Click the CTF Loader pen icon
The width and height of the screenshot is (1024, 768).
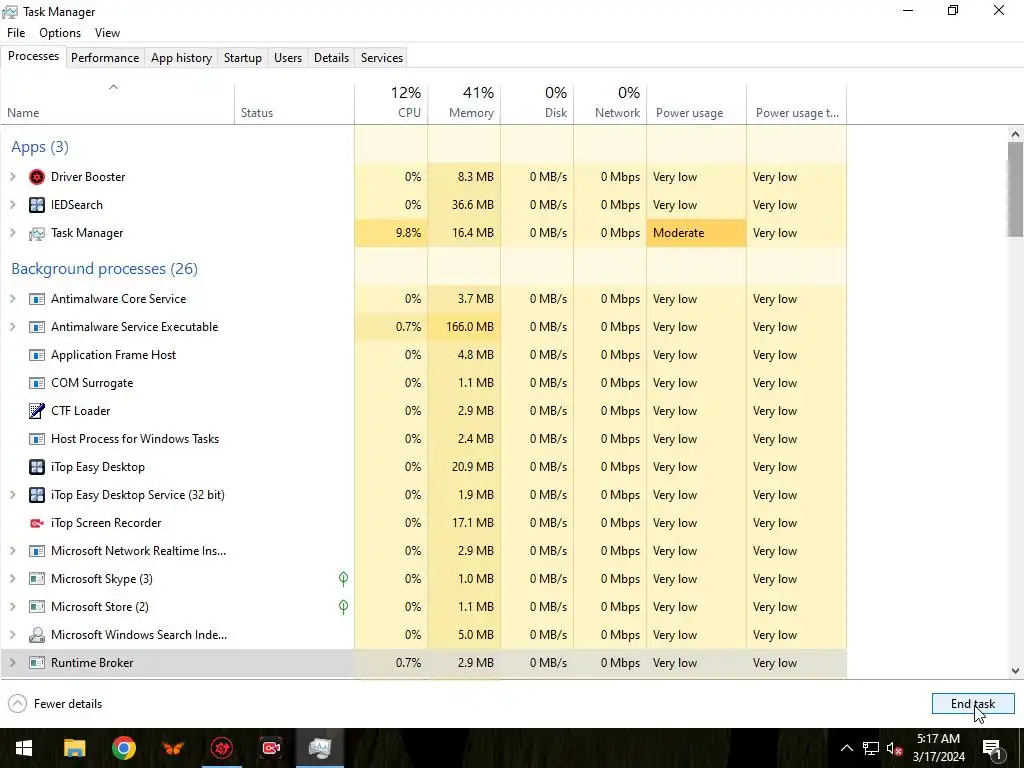[x=37, y=411]
